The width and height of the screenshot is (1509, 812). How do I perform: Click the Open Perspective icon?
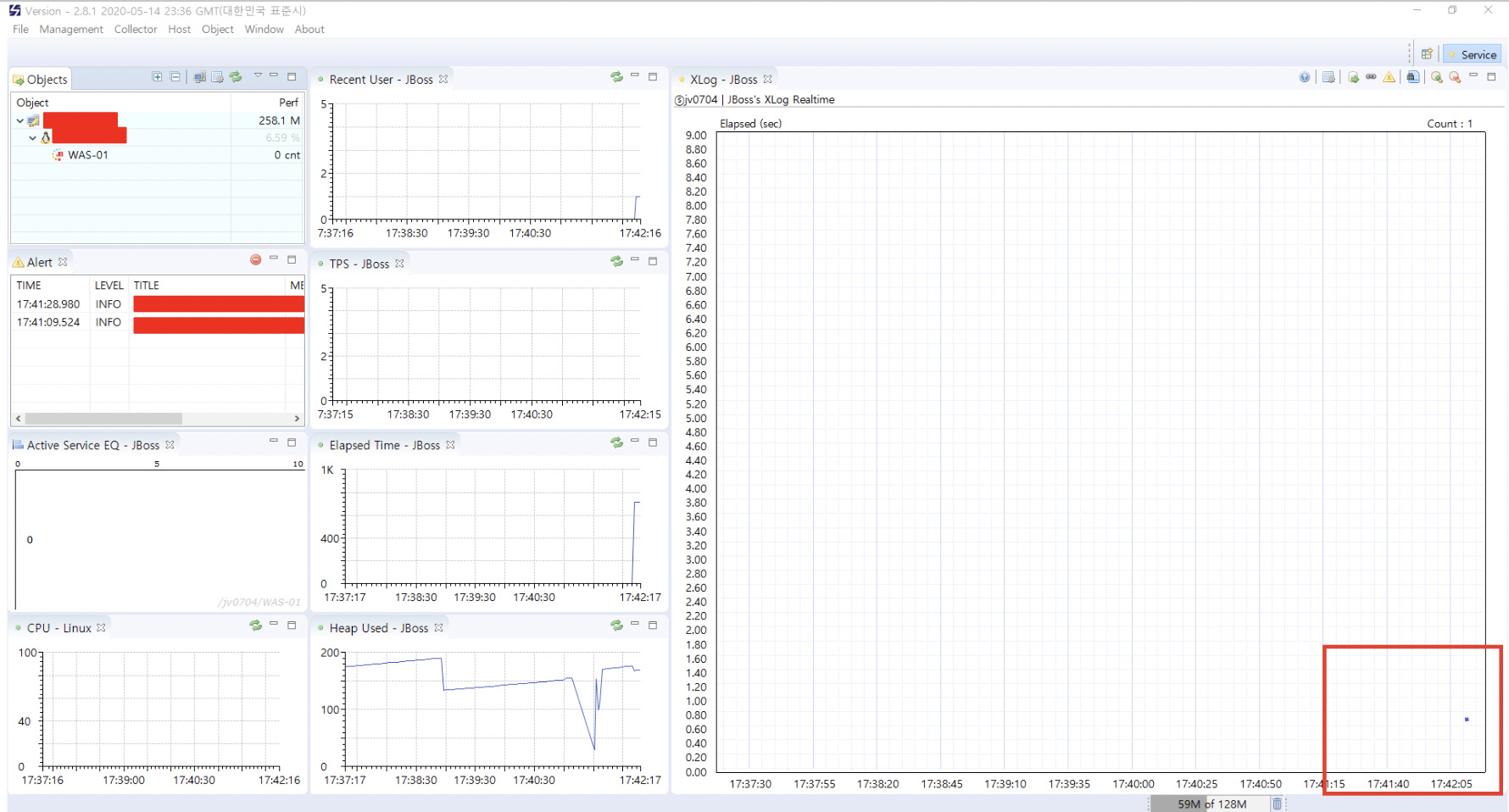(x=1427, y=54)
